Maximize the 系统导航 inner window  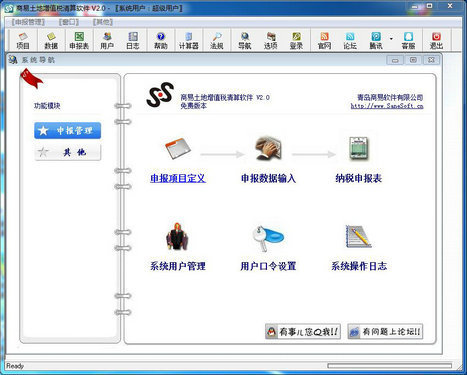pyautogui.click(x=413, y=60)
